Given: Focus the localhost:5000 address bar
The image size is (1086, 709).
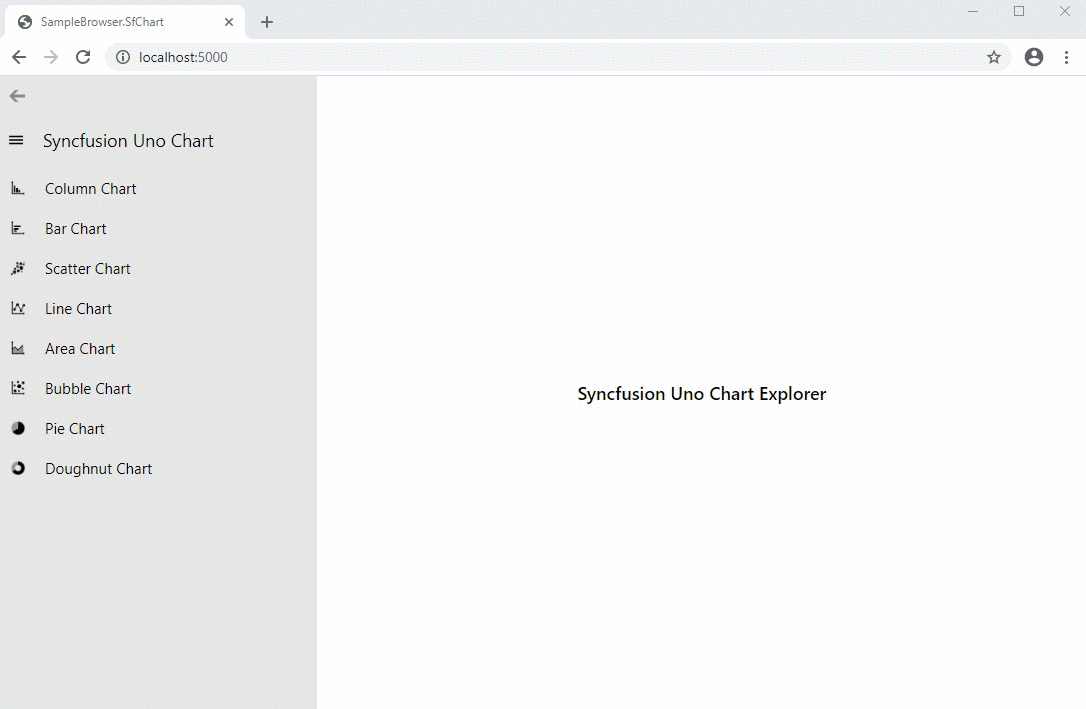Looking at the screenshot, I should [500, 58].
